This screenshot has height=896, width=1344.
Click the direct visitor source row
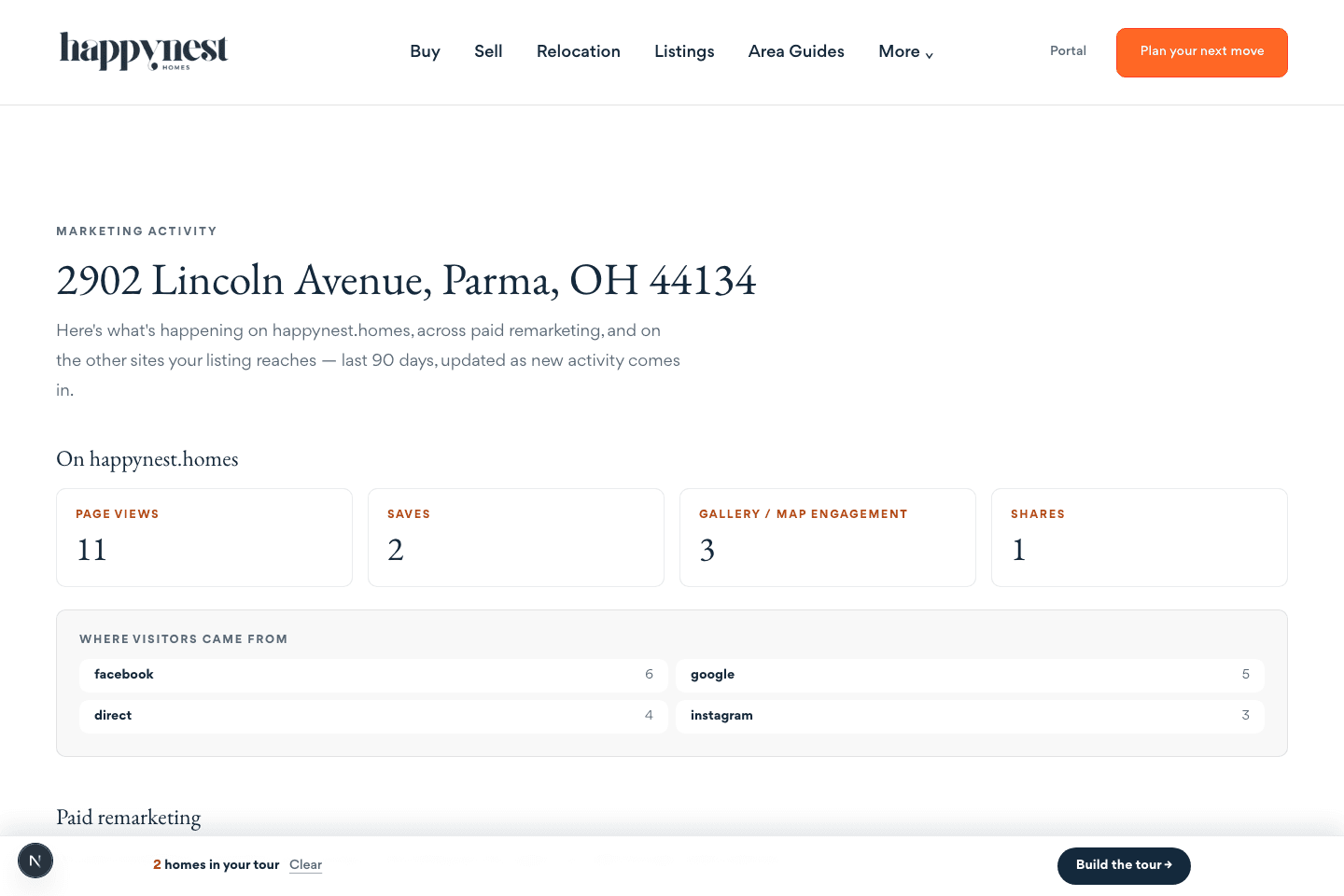373,716
